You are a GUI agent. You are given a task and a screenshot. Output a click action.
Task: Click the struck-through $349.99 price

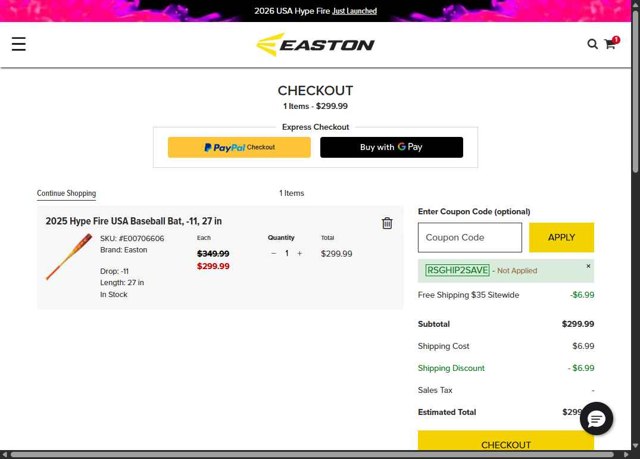tap(213, 254)
